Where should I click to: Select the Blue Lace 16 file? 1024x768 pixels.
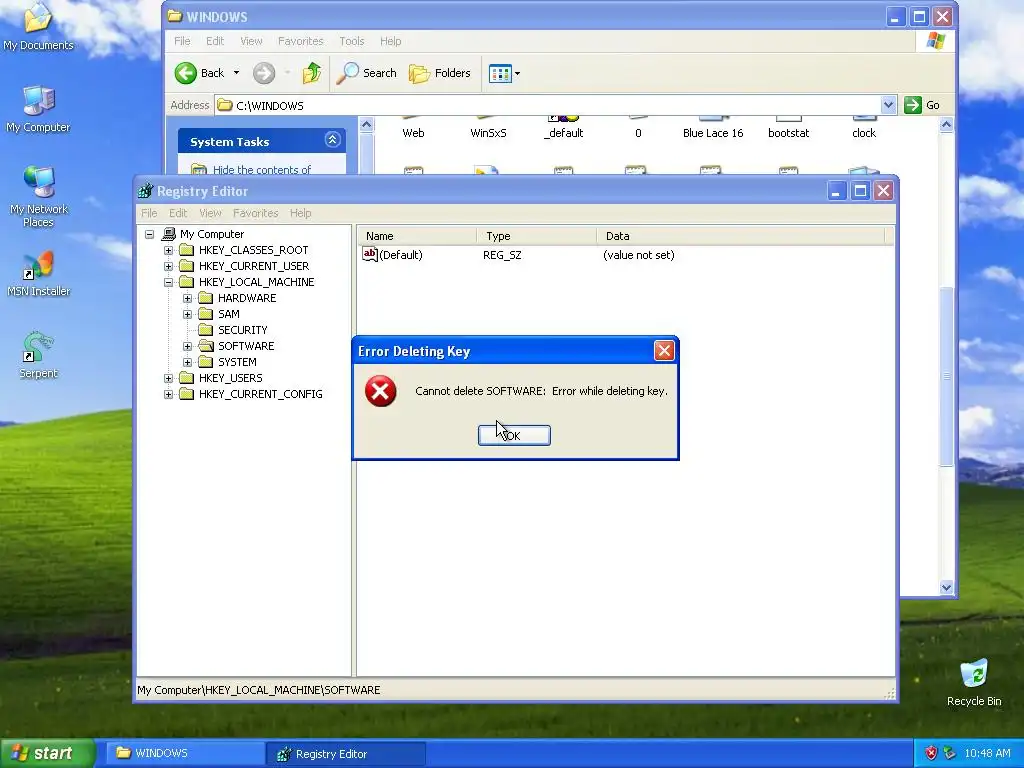pyautogui.click(x=713, y=133)
